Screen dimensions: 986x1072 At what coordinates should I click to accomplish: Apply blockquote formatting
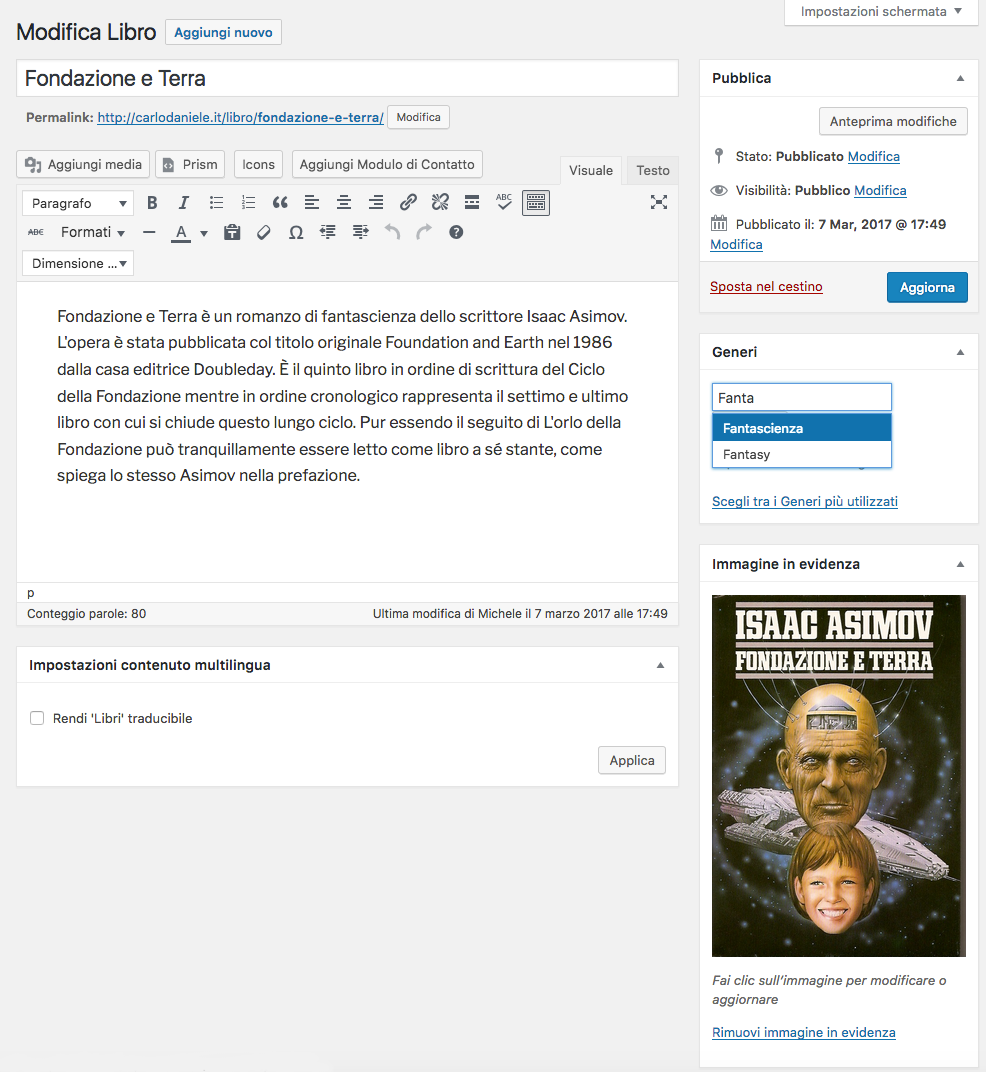click(280, 203)
